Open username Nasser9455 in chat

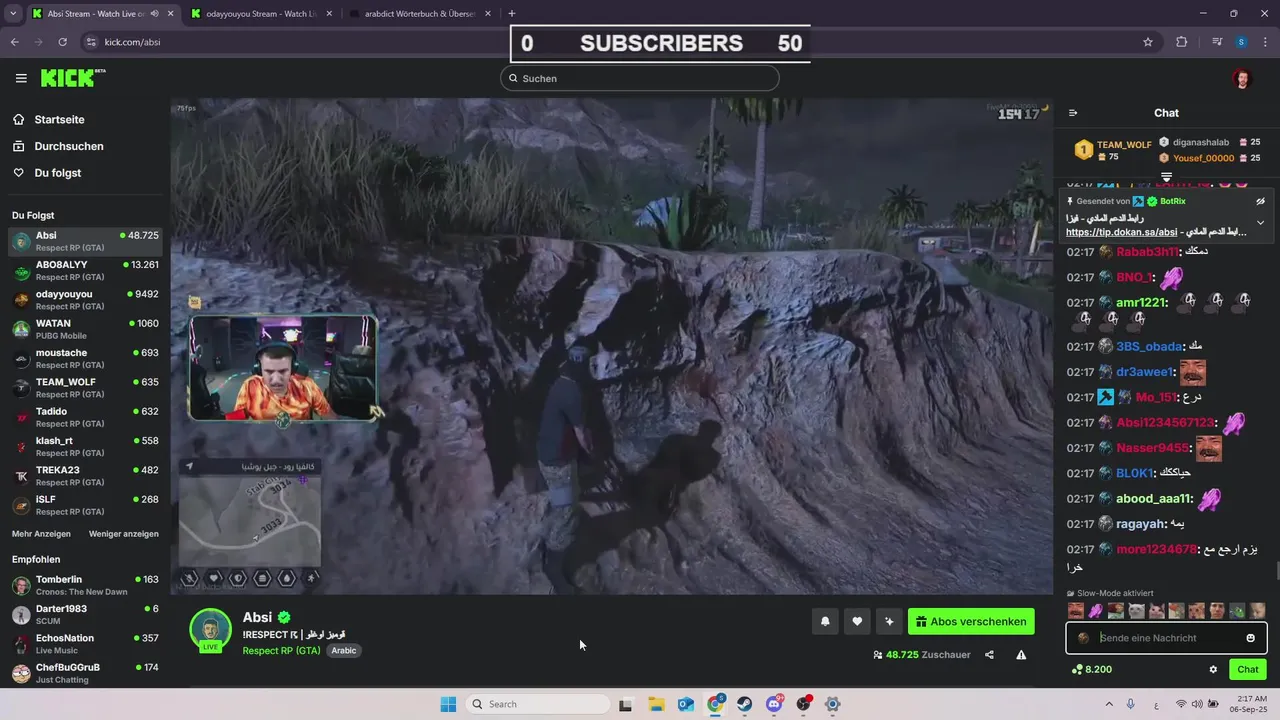(1153, 448)
